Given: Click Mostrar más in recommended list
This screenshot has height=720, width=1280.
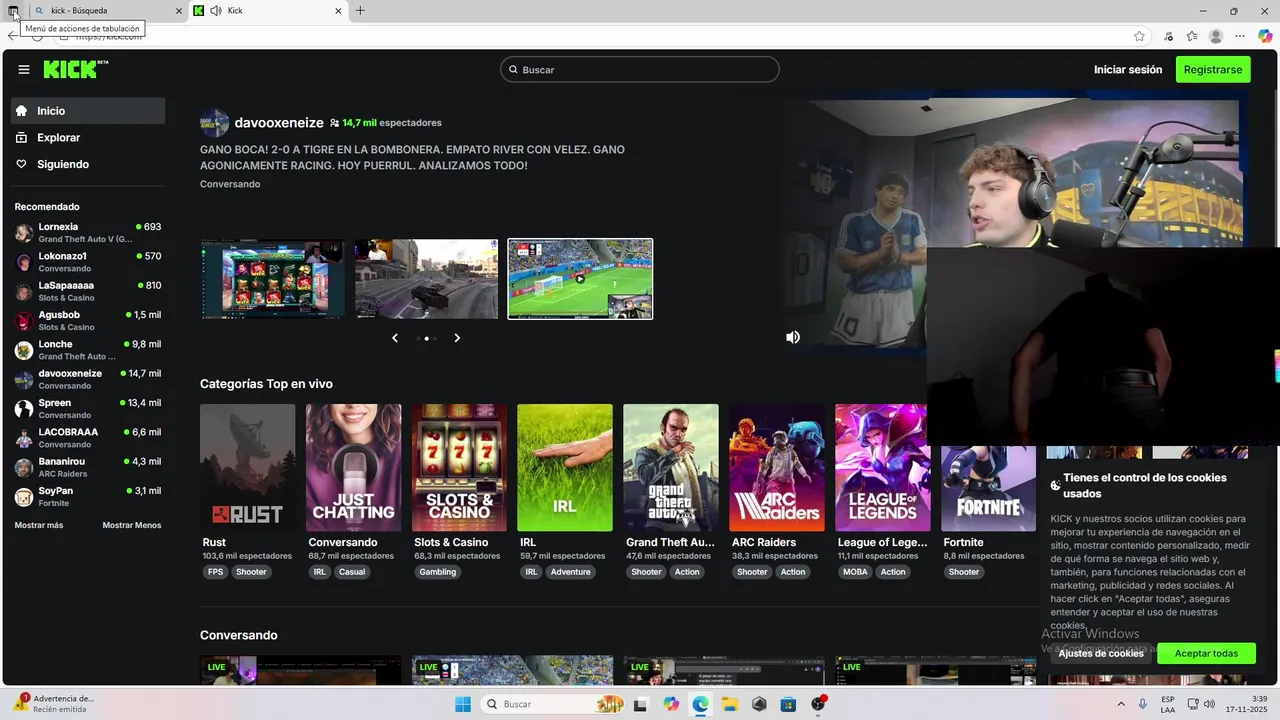Looking at the screenshot, I should tap(39, 525).
